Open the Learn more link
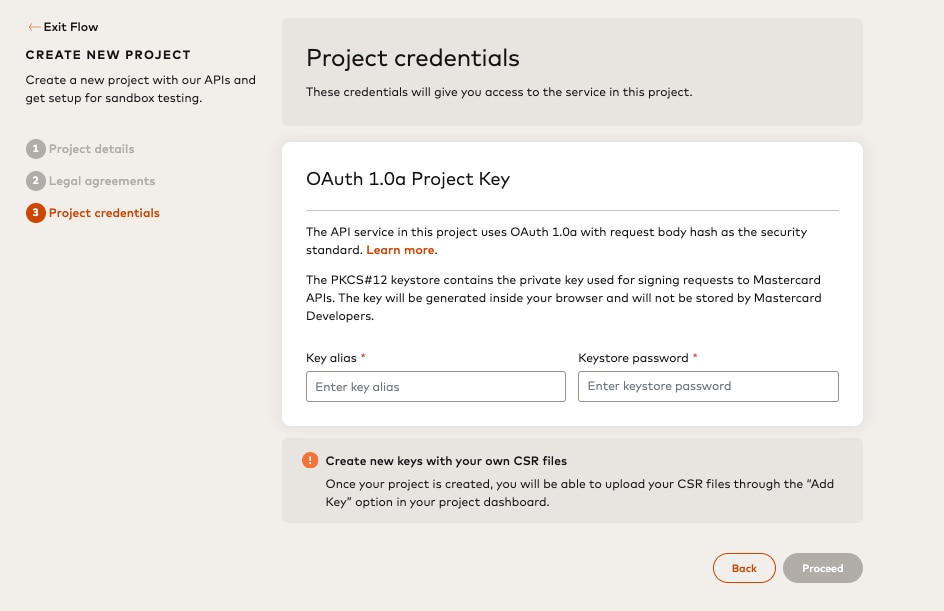The width and height of the screenshot is (944, 611). 400,250
